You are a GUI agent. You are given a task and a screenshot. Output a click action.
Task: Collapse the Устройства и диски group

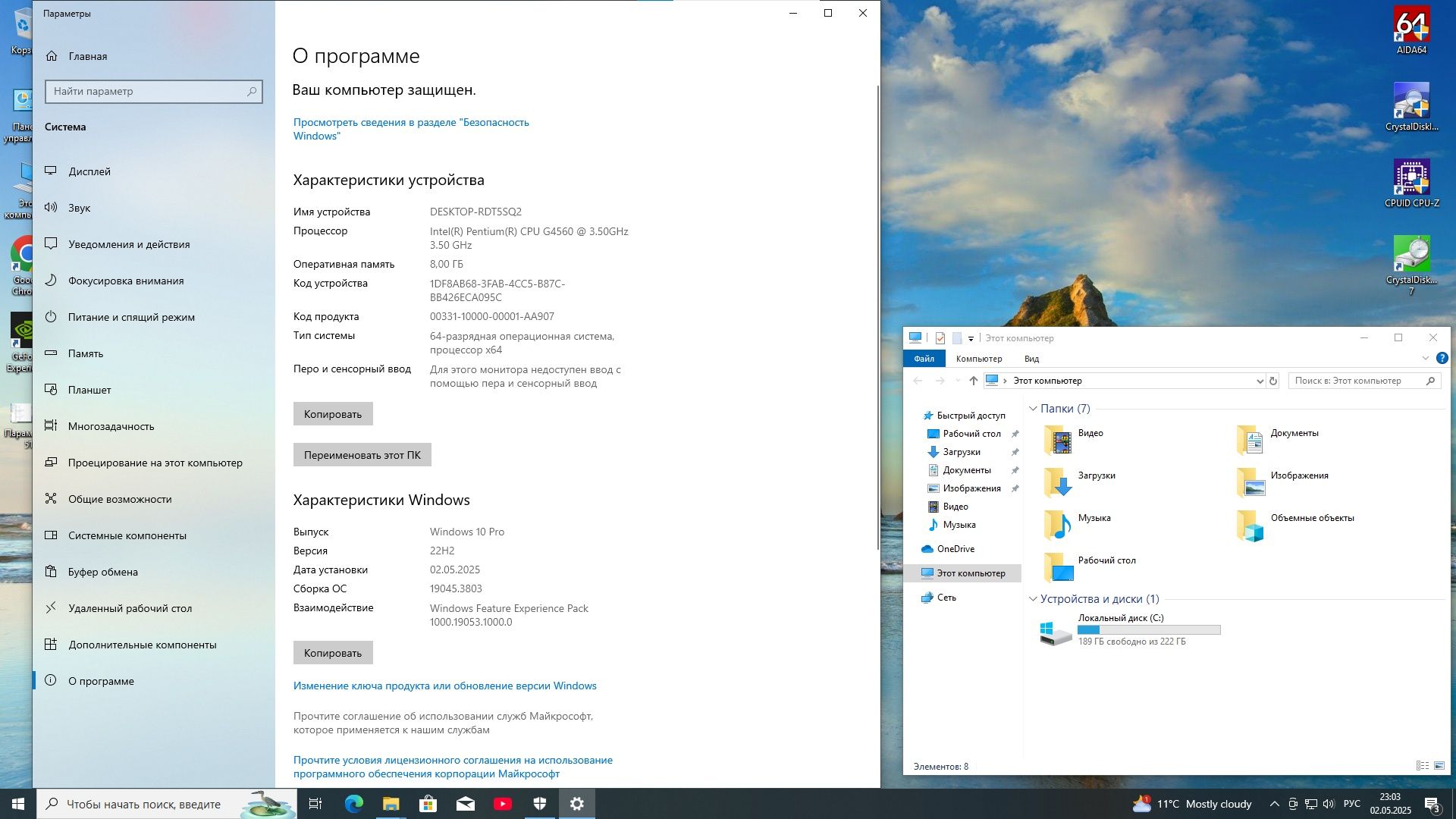click(x=1033, y=599)
